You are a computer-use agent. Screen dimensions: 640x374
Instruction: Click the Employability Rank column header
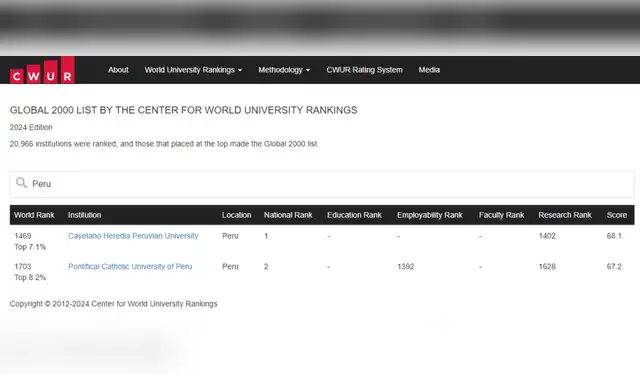pyautogui.click(x=430, y=215)
